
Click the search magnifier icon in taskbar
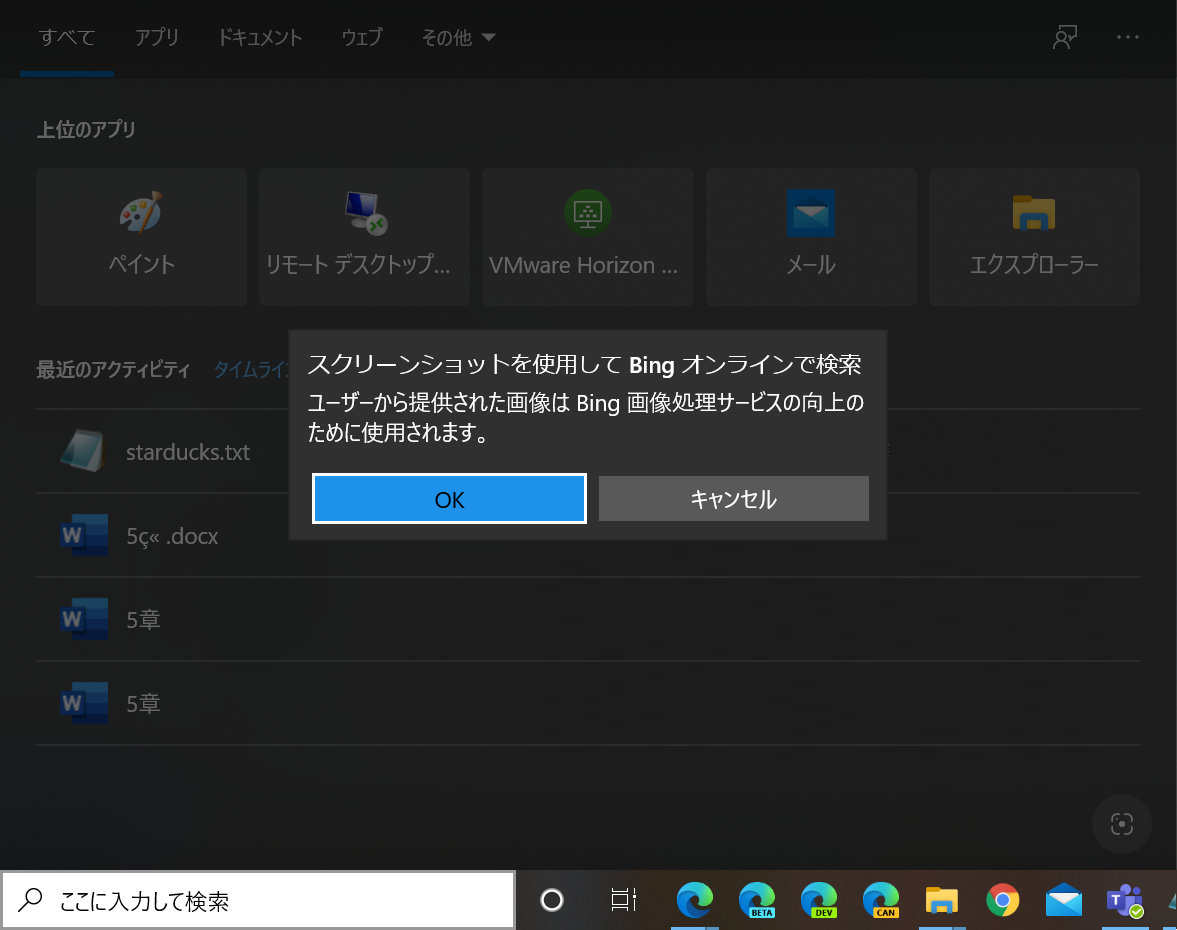tap(30, 899)
